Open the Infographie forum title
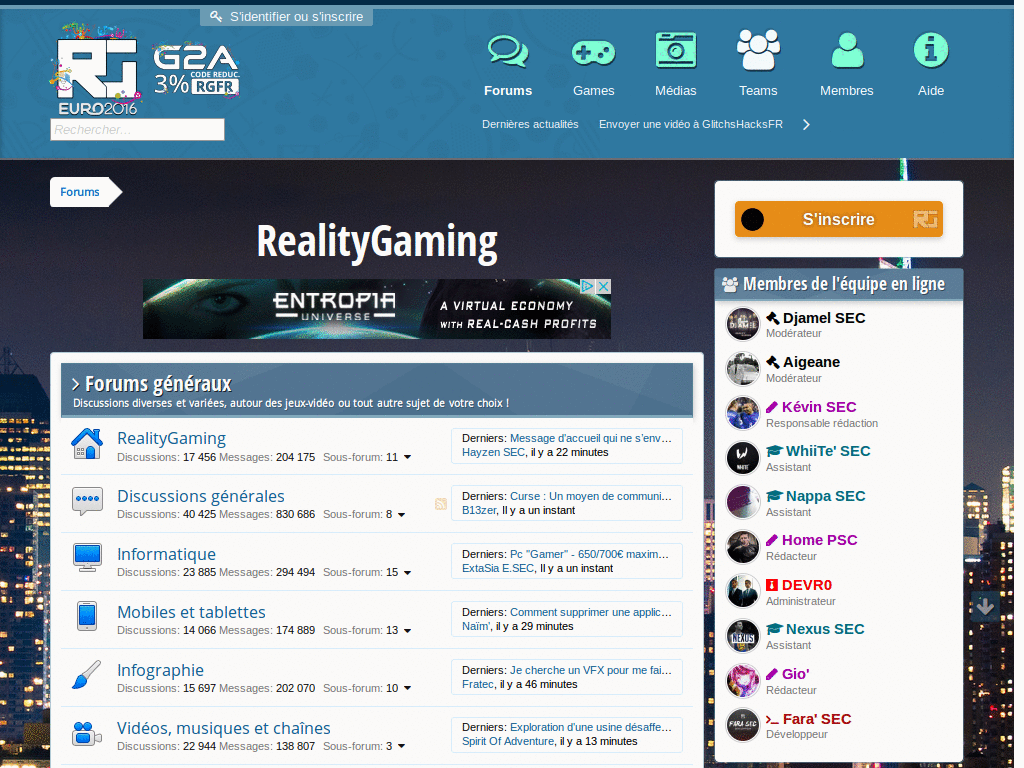Image resolution: width=1024 pixels, height=768 pixels. 161,670
